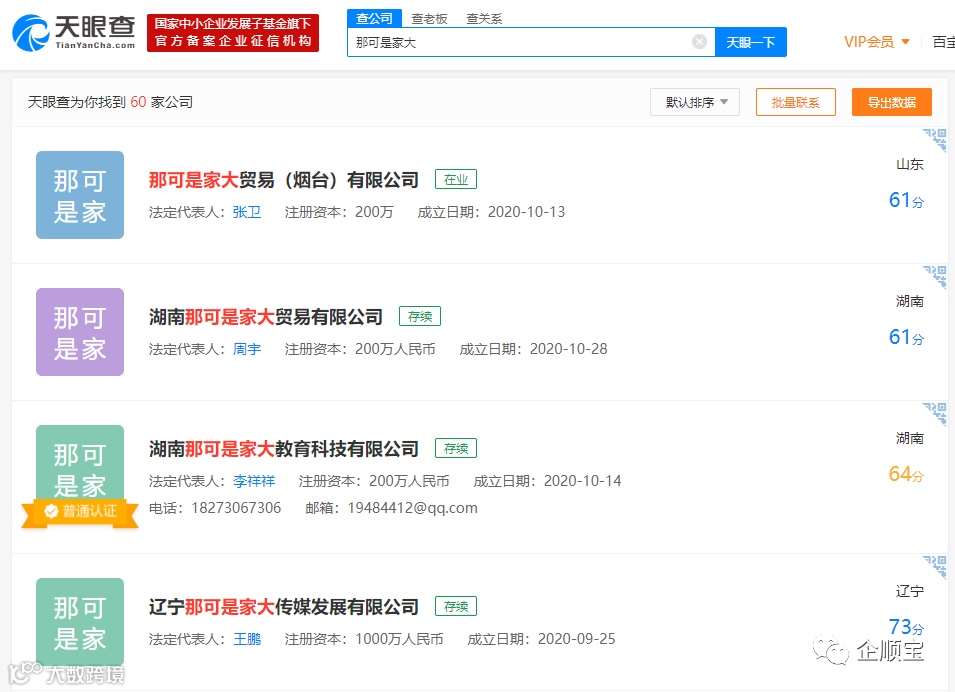Click the 批量联系 button
Image resolution: width=955 pixels, height=692 pixels.
tap(795, 102)
